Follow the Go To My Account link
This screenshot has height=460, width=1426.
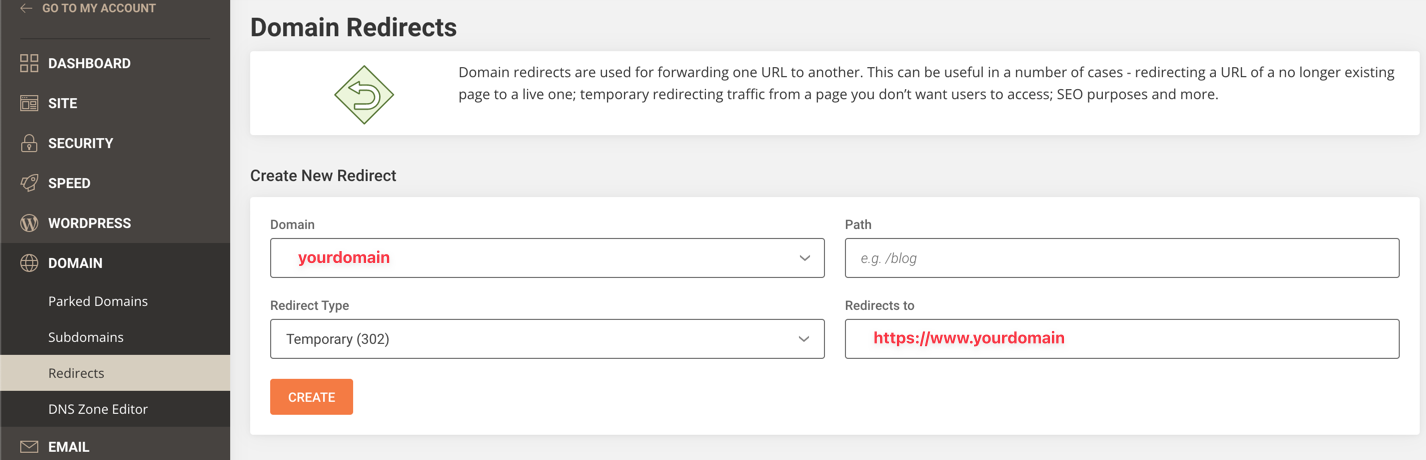coord(99,8)
